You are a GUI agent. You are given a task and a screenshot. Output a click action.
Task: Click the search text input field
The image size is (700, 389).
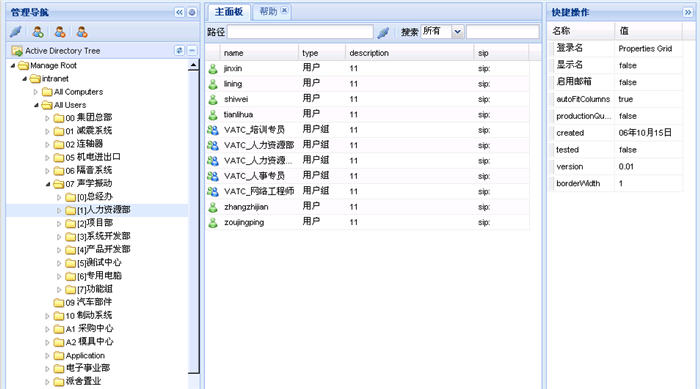pos(503,32)
